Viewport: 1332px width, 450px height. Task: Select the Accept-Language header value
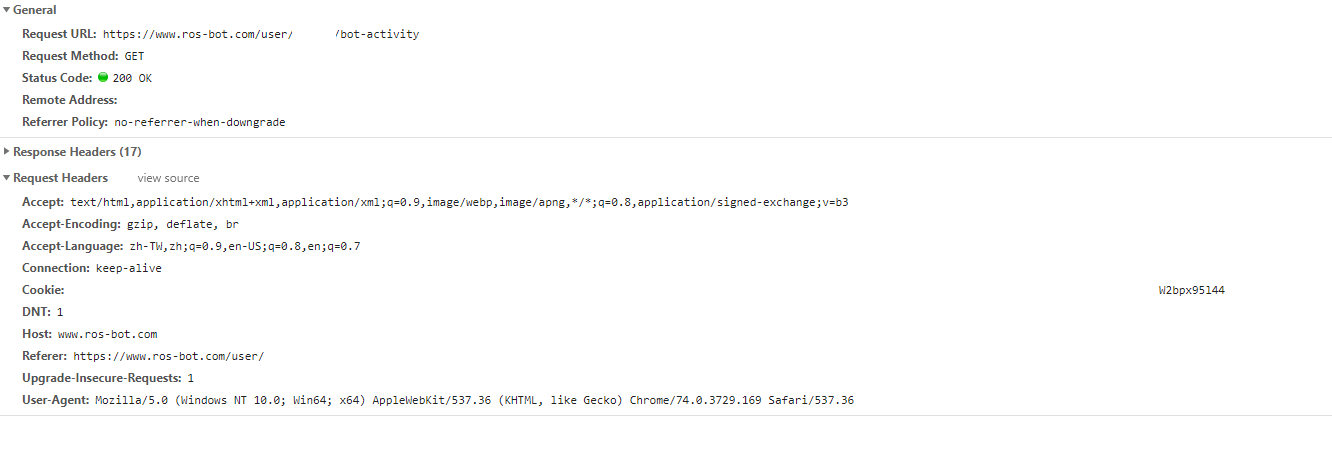245,246
